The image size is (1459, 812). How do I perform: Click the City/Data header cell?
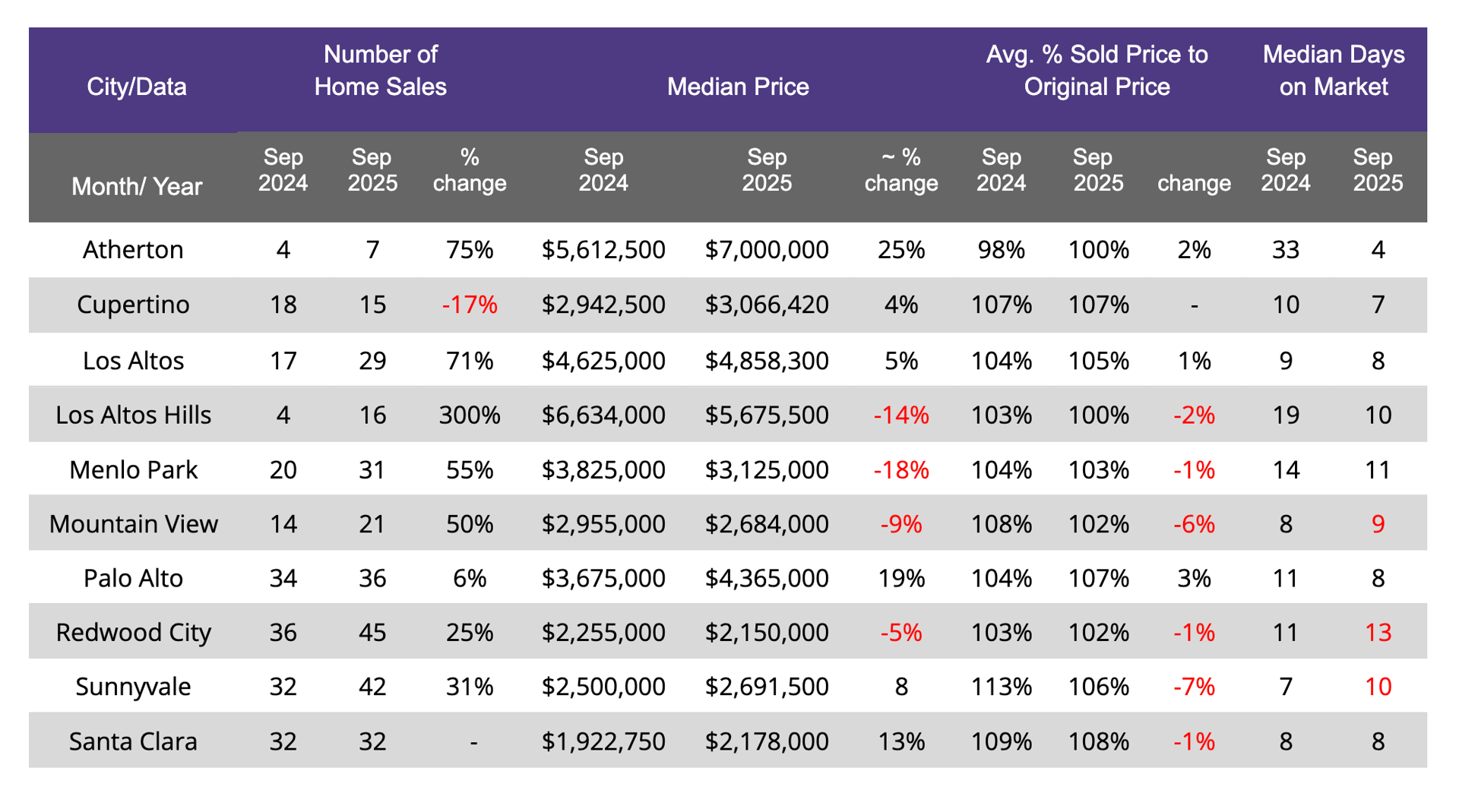pos(137,87)
